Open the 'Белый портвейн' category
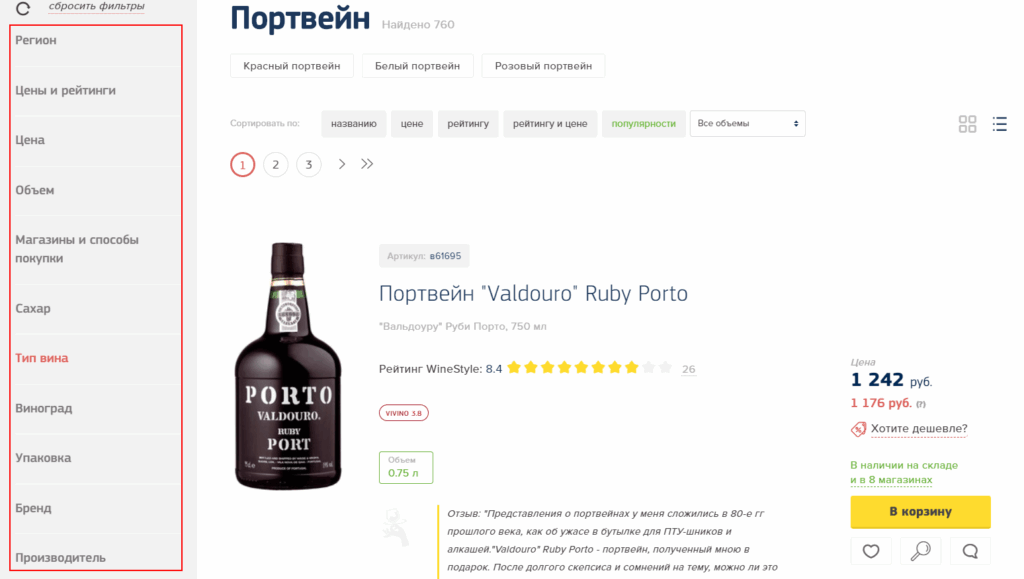Viewport: 1024px width, 579px height. click(x=417, y=66)
